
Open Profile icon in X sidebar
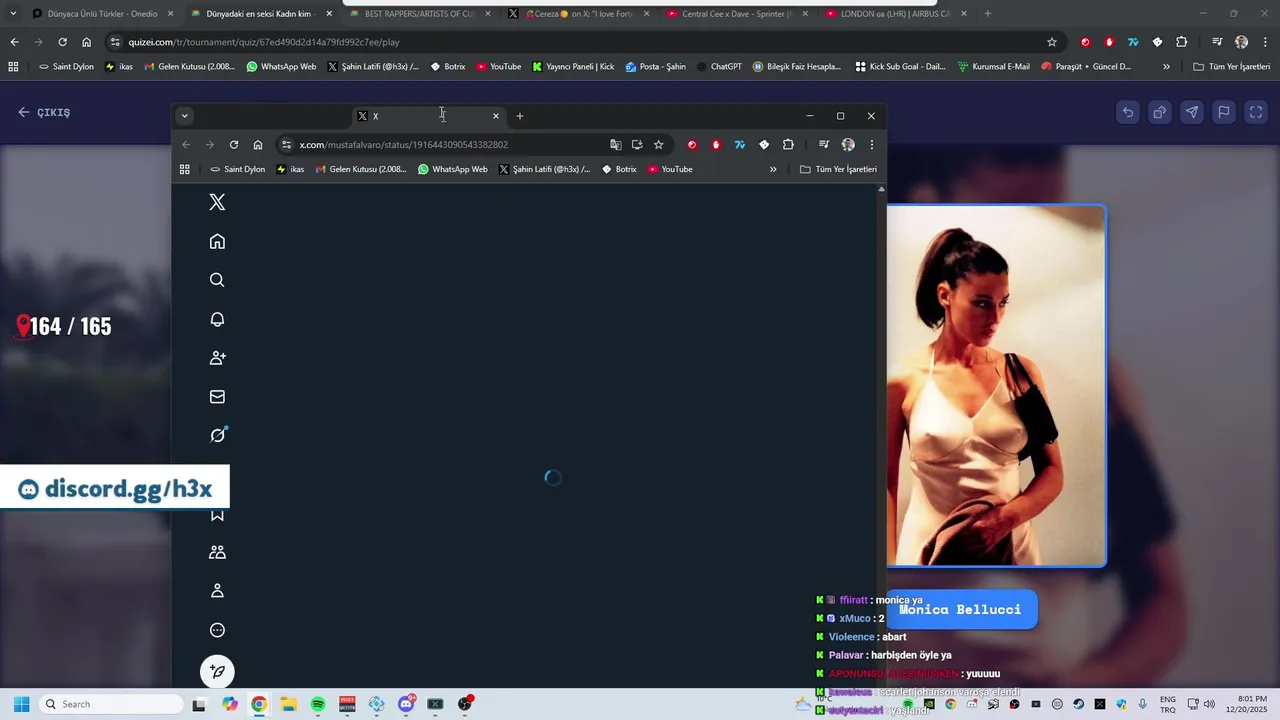217,591
